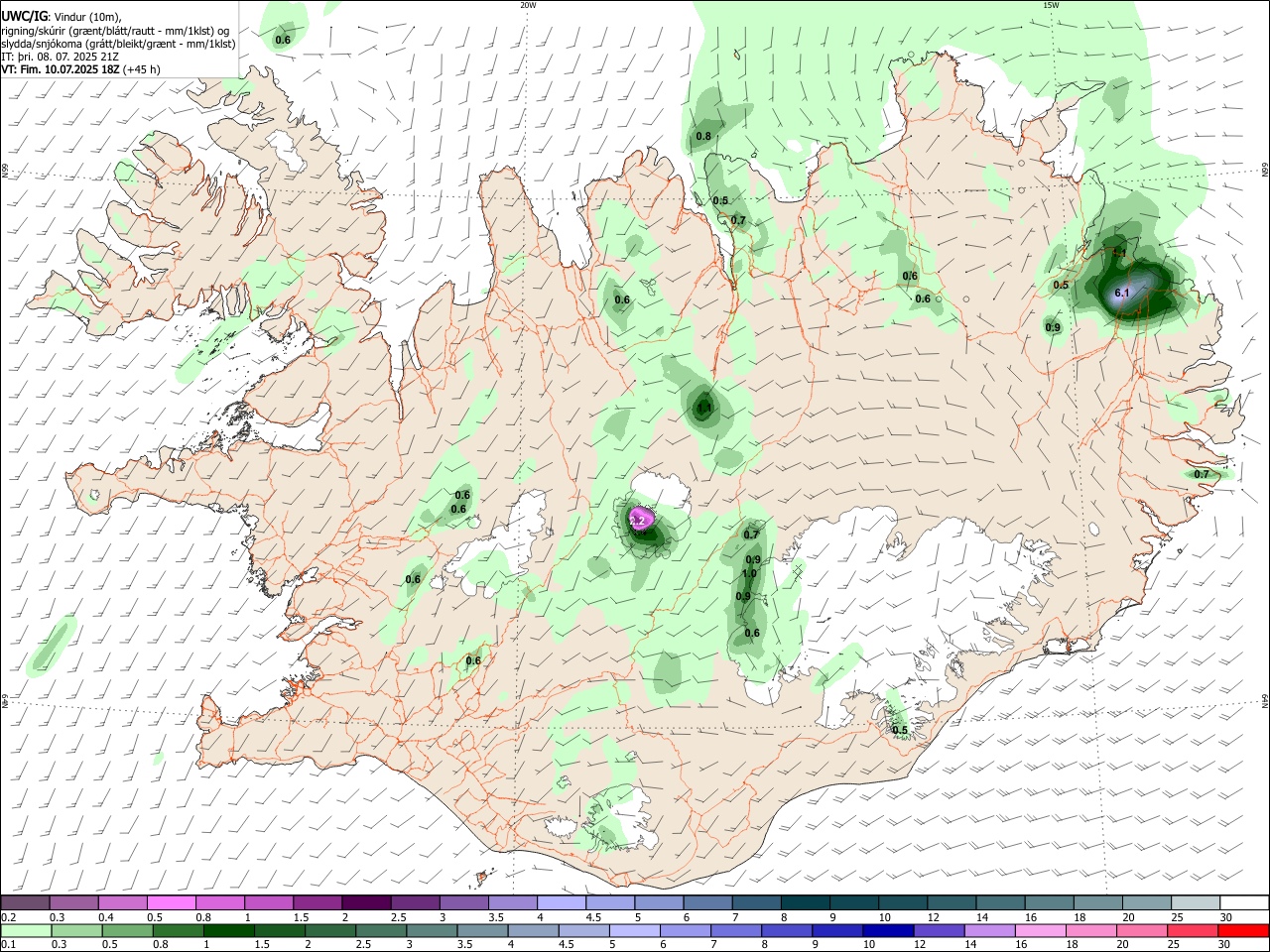
Task: Click the bright red rain swatch above 30
Action: click(1243, 931)
